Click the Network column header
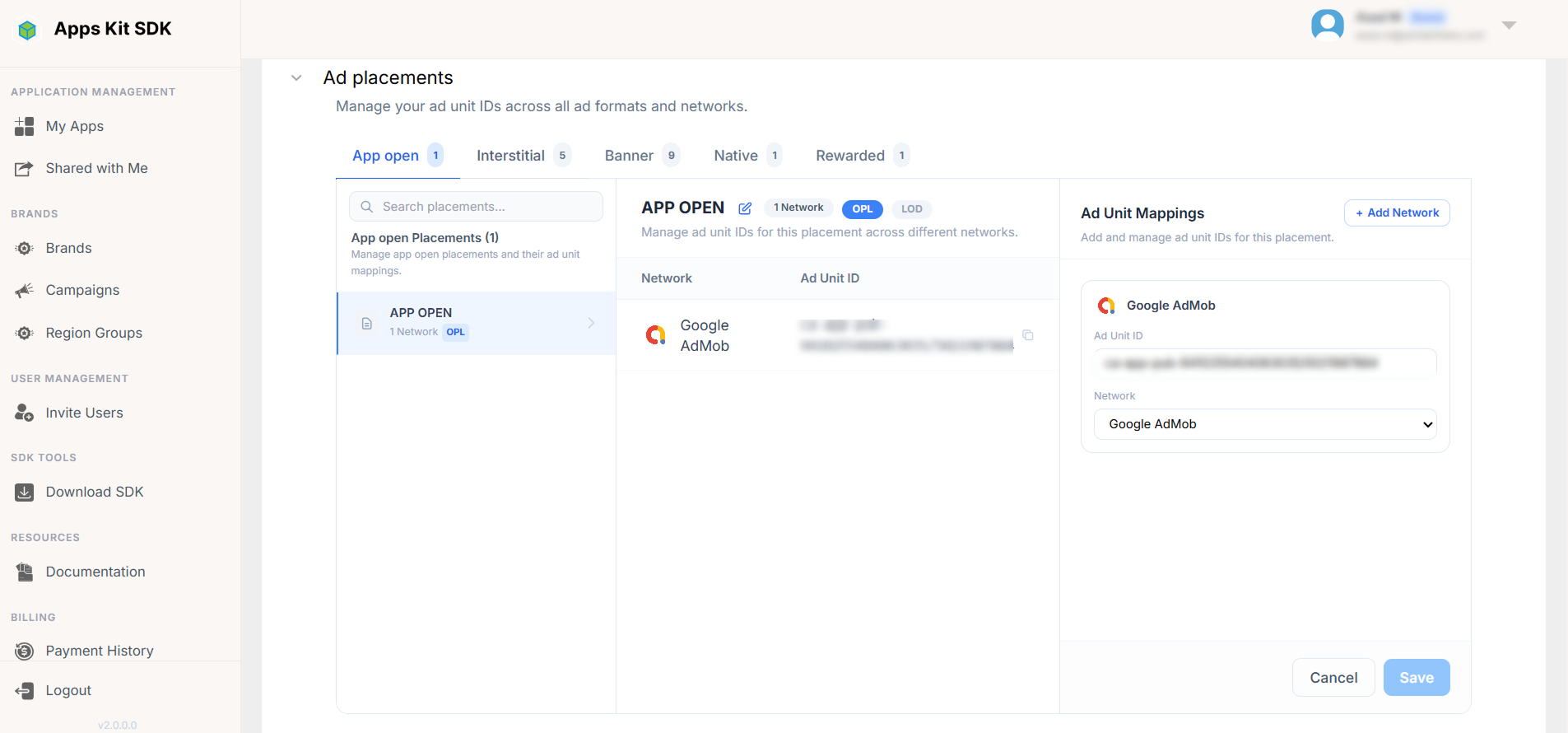The image size is (1568, 733). pos(667,278)
